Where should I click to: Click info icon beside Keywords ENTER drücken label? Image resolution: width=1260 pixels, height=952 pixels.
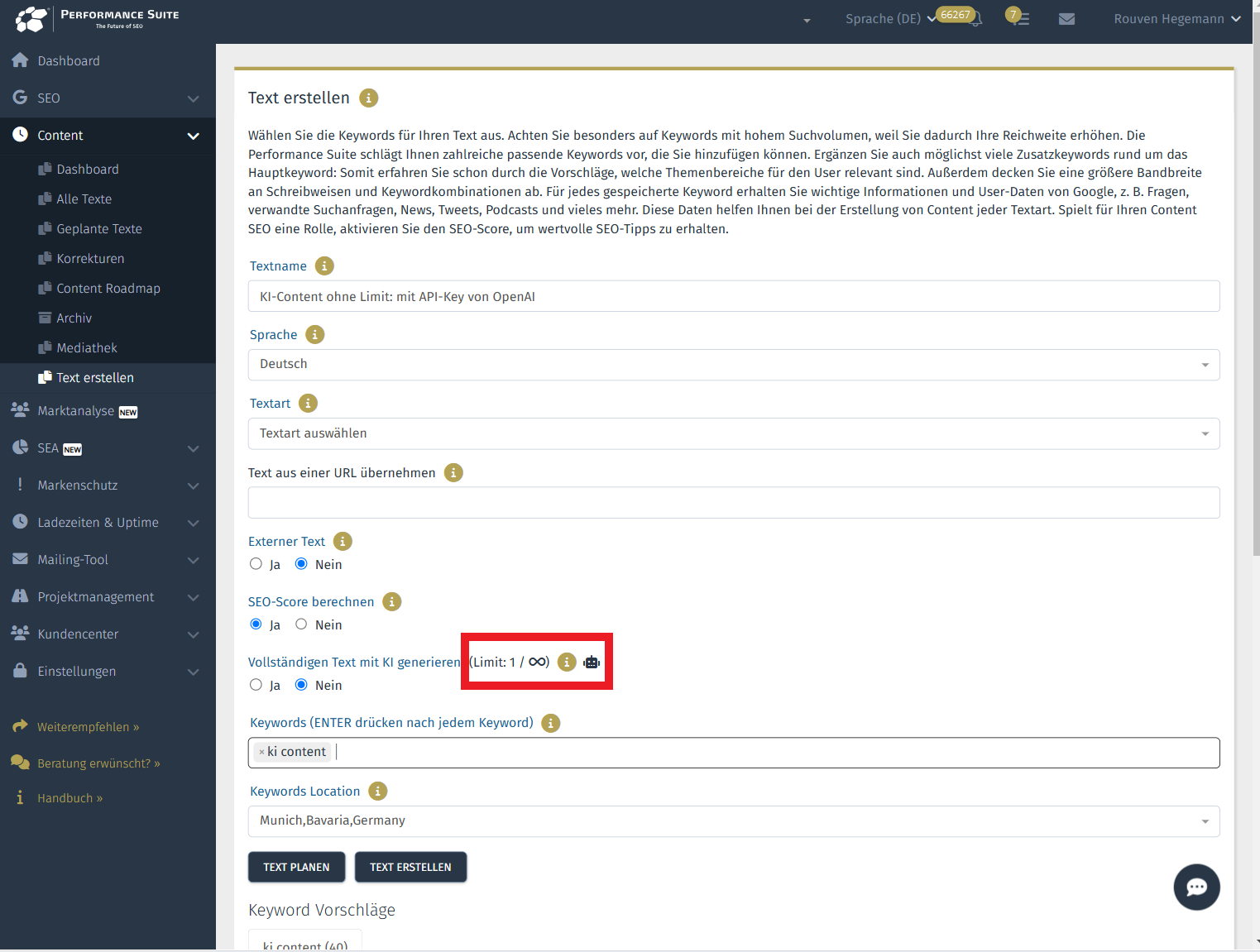[551, 723]
